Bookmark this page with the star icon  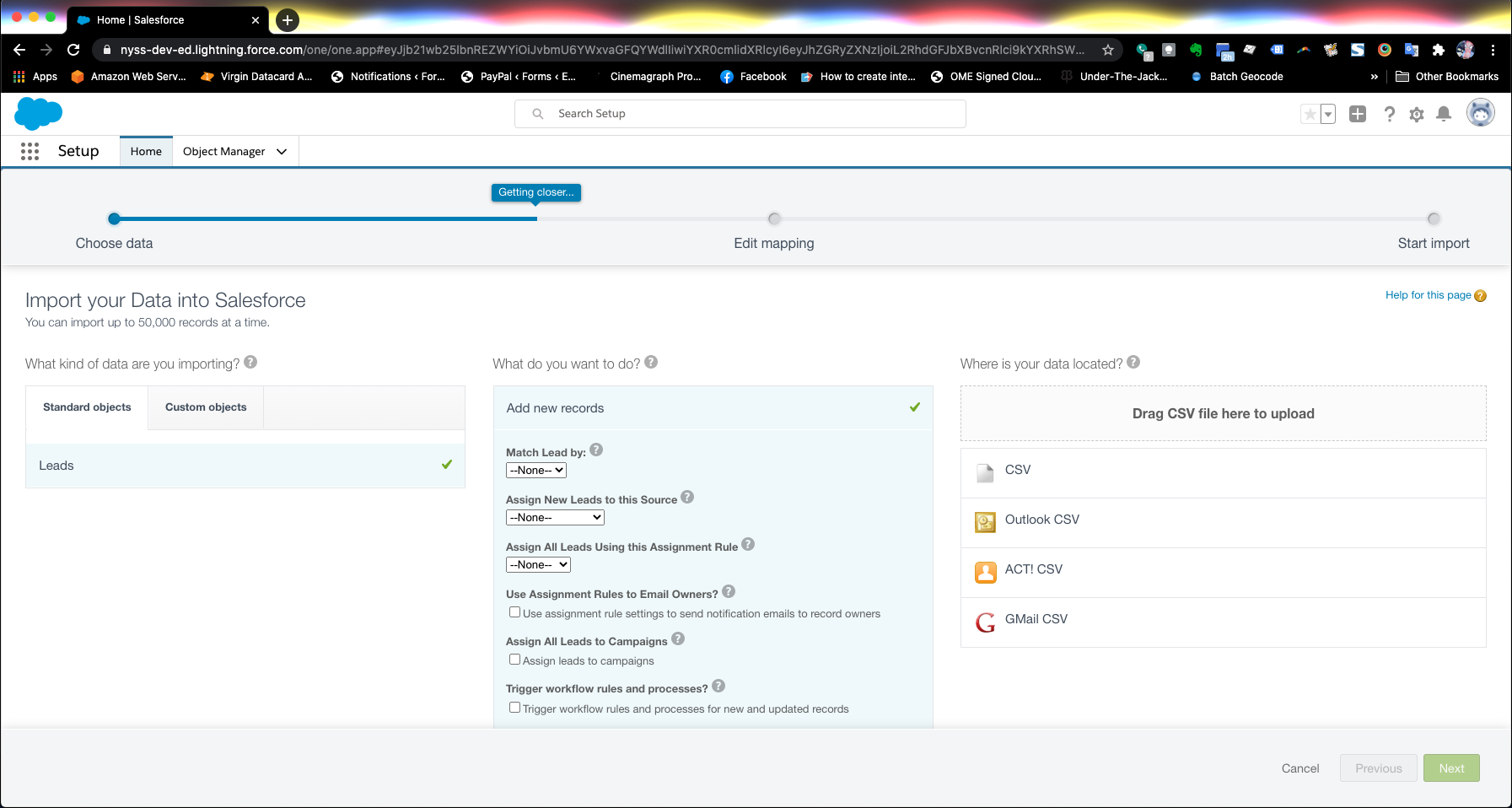pos(1108,50)
